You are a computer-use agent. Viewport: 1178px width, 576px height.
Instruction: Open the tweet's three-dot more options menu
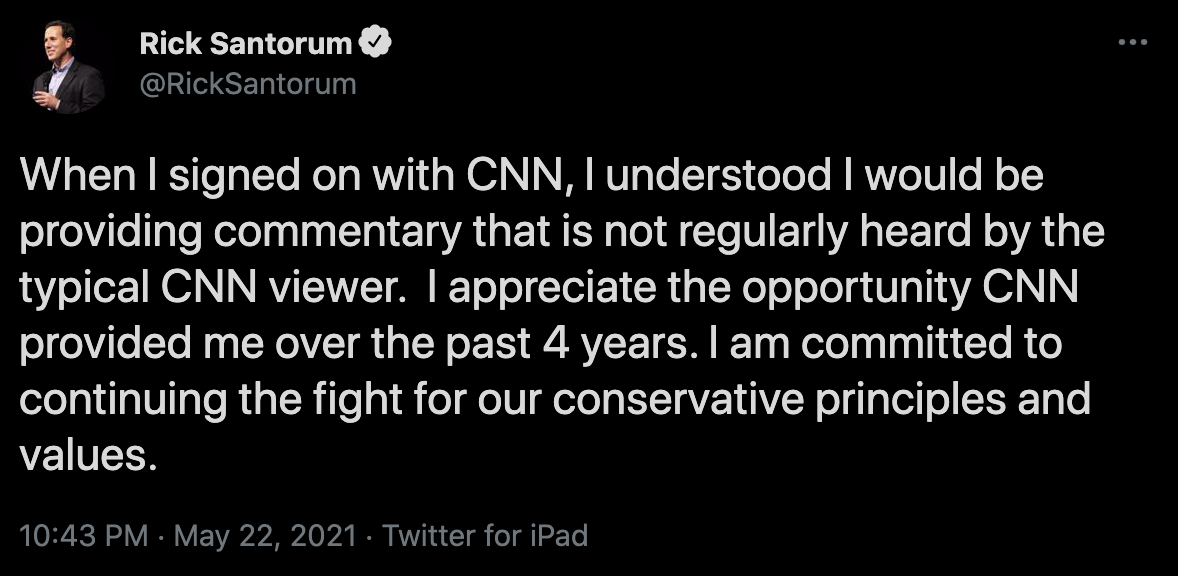point(1132,43)
